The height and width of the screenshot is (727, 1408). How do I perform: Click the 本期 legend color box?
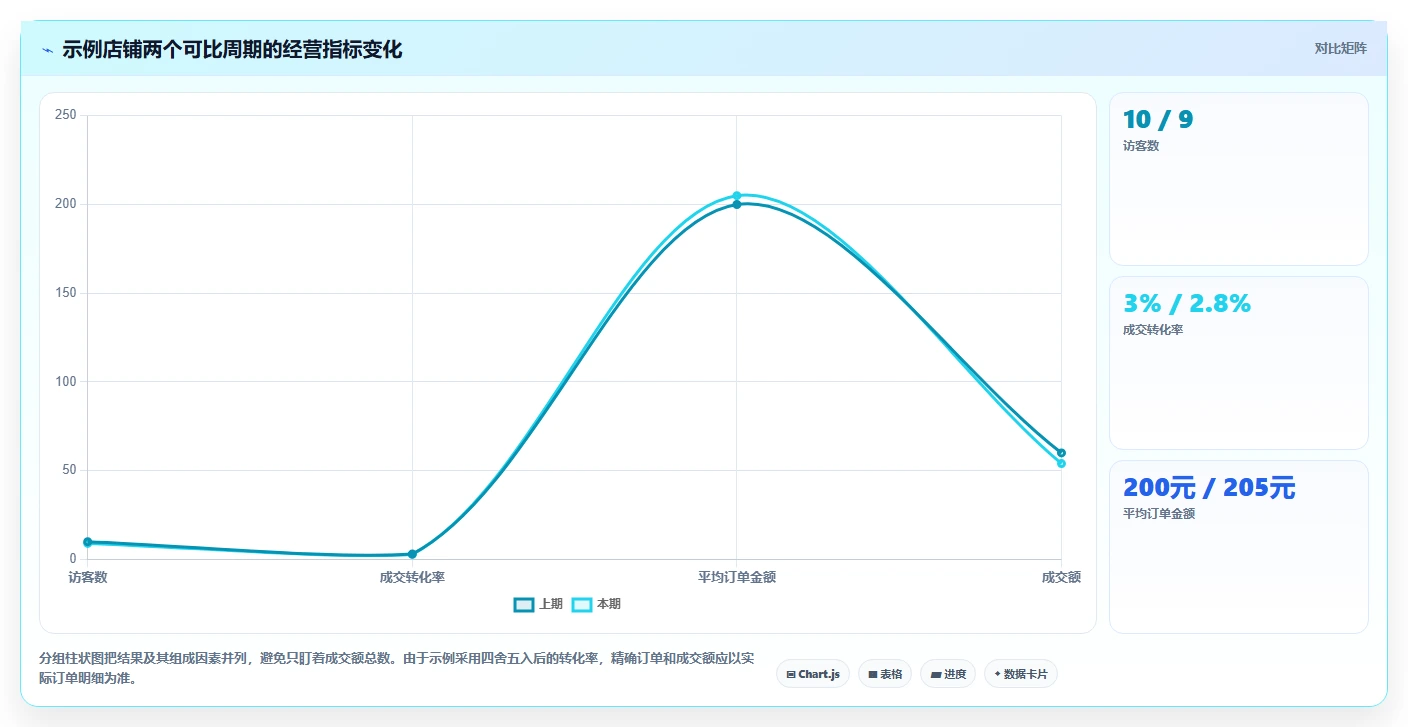582,604
